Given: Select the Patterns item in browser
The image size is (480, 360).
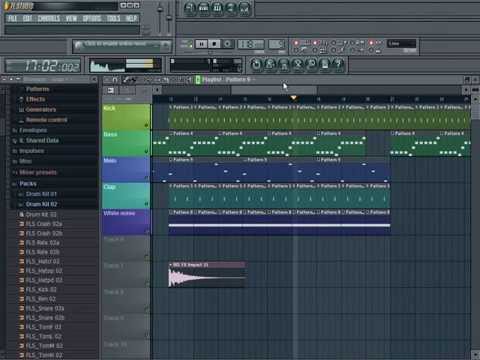Looking at the screenshot, I should coord(38,89).
